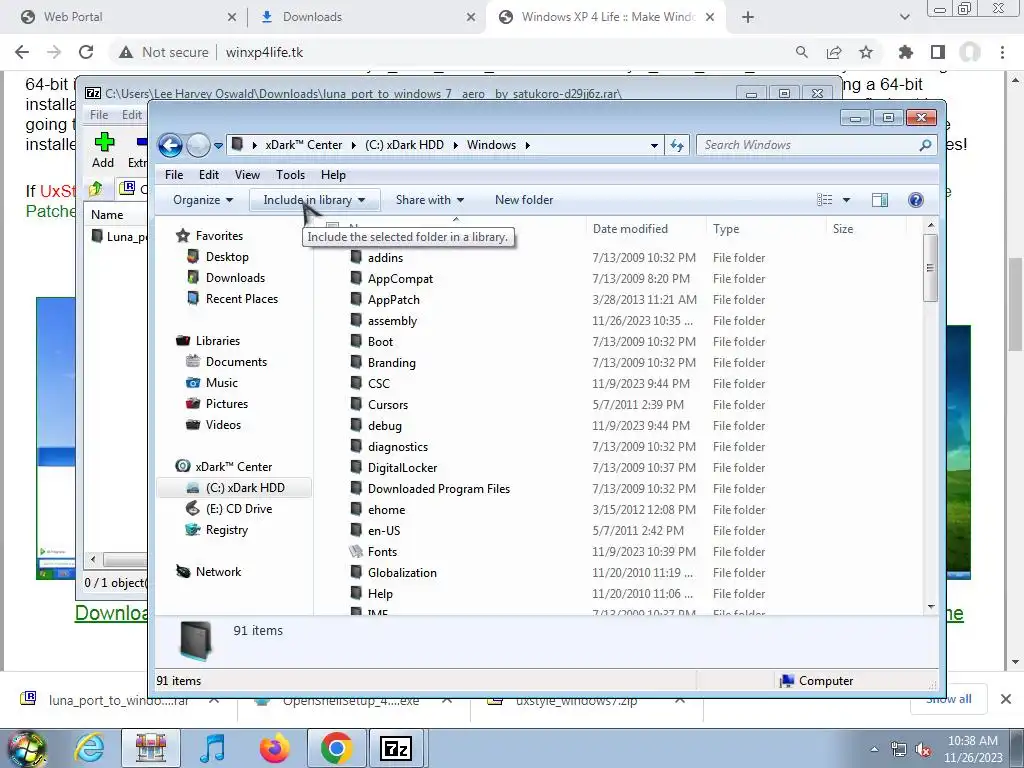Click the Pictures library icon

(193, 404)
